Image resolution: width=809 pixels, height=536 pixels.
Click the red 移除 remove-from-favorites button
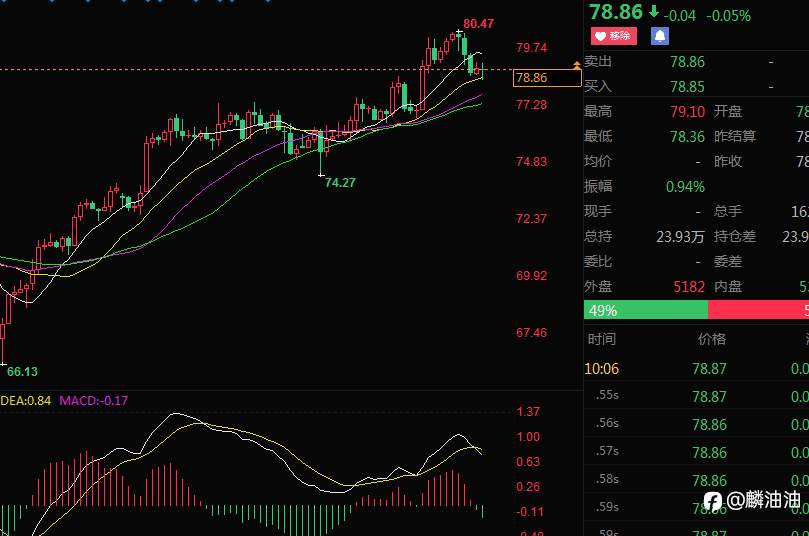pyautogui.click(x=613, y=36)
